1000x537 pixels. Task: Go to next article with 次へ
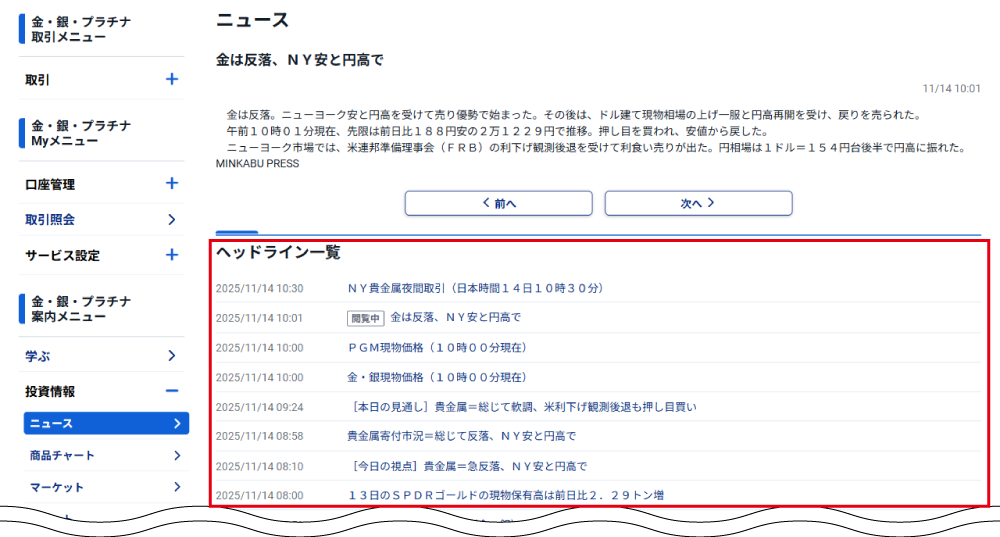point(698,203)
